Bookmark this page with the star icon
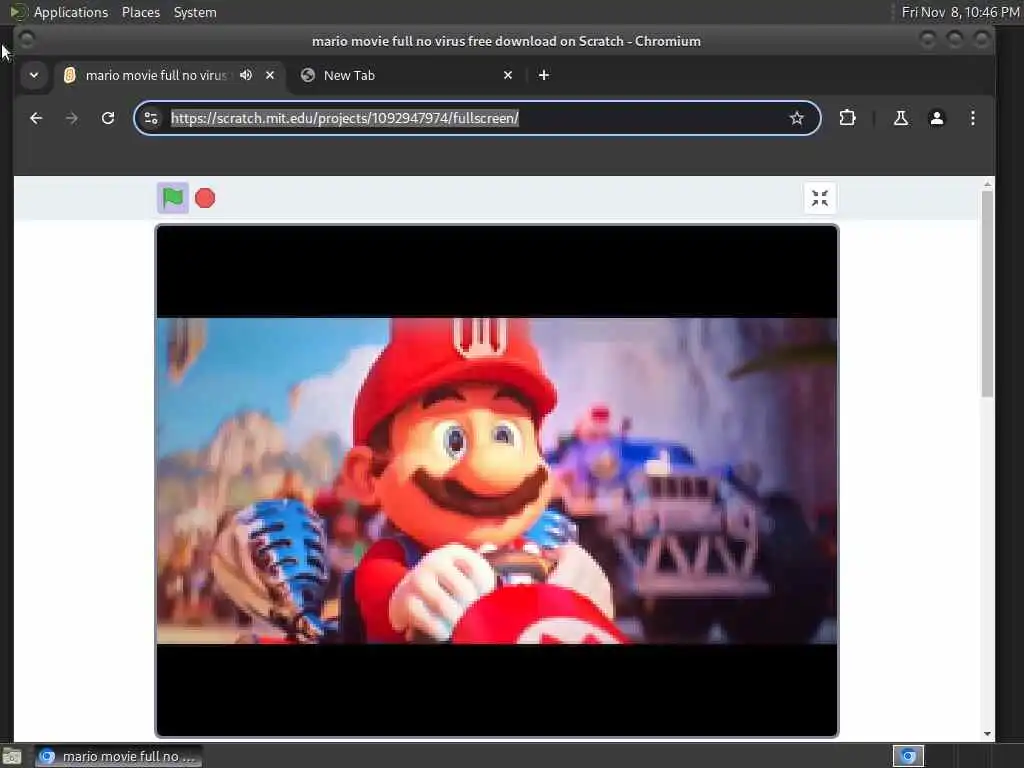The width and height of the screenshot is (1024, 768). click(796, 118)
